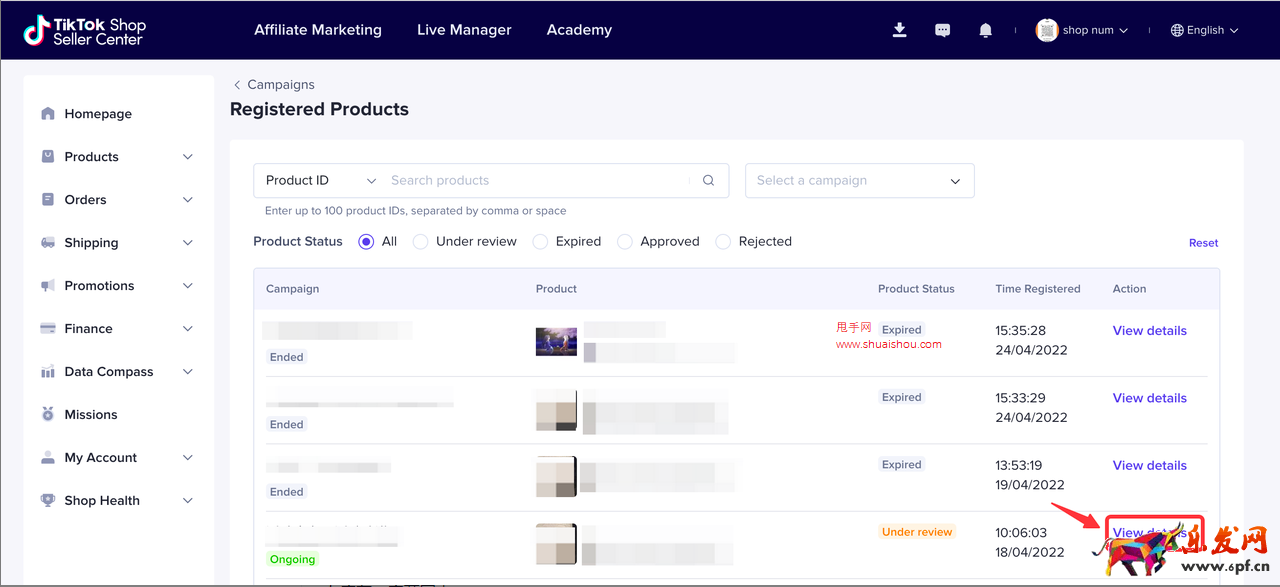This screenshot has height=587, width=1280.
Task: Open the chat messages icon
Action: tap(942, 30)
